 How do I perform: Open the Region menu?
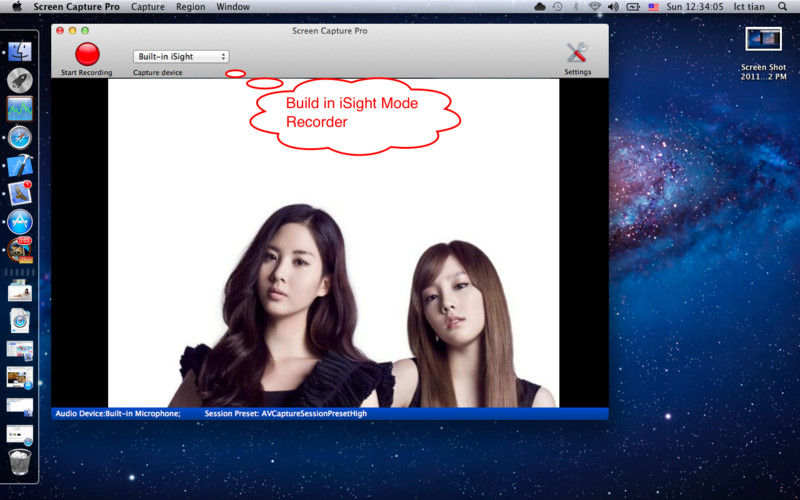(x=190, y=7)
